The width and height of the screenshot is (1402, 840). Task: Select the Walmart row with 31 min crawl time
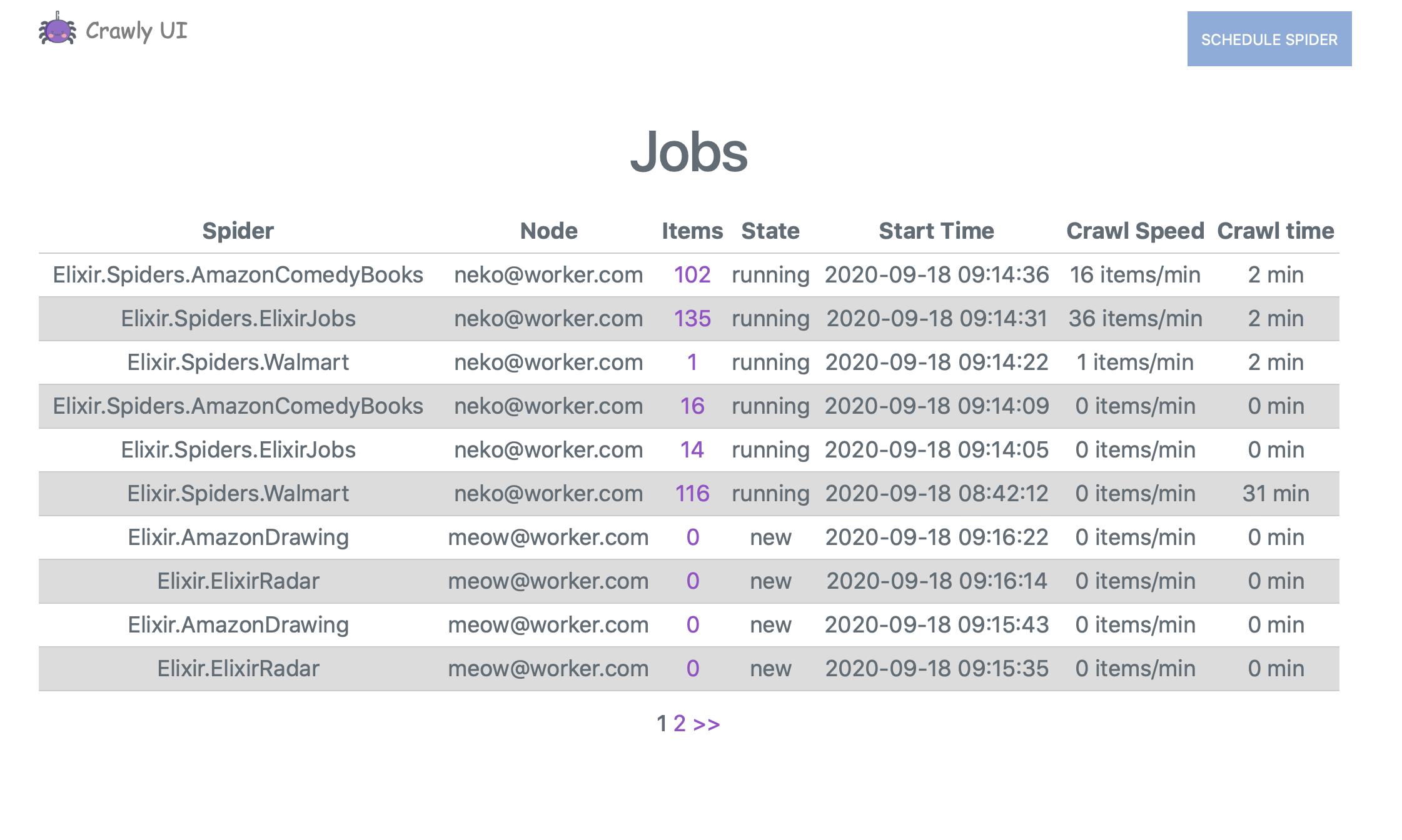(x=238, y=494)
